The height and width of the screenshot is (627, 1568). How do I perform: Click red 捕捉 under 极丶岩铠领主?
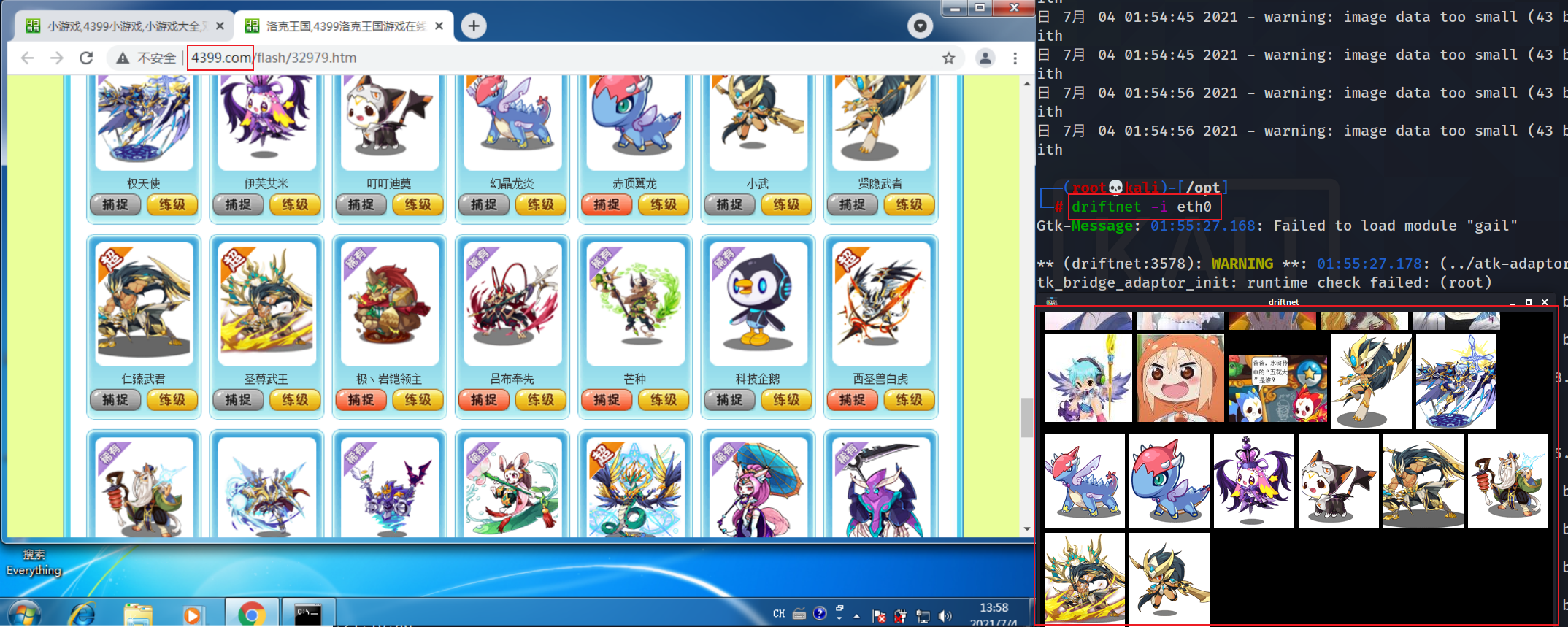[361, 400]
